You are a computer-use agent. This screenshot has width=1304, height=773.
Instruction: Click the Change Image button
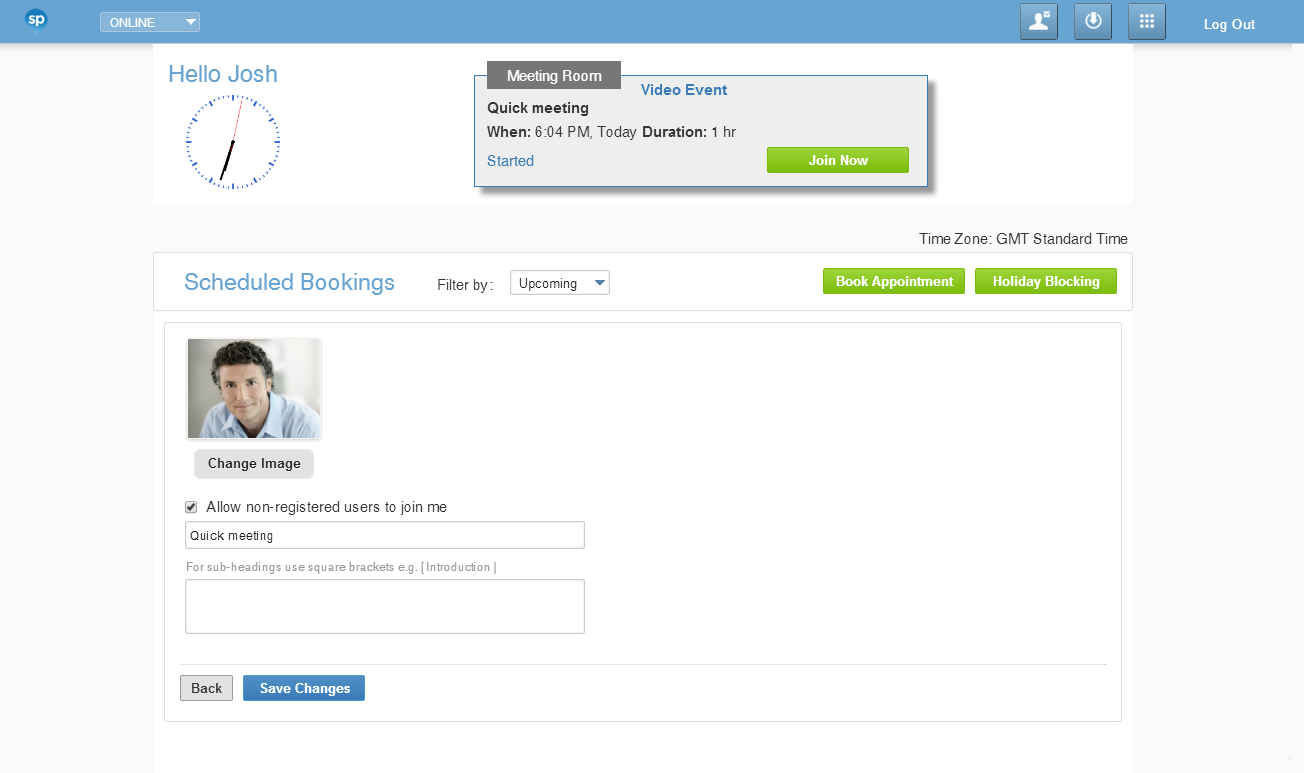[254, 464]
